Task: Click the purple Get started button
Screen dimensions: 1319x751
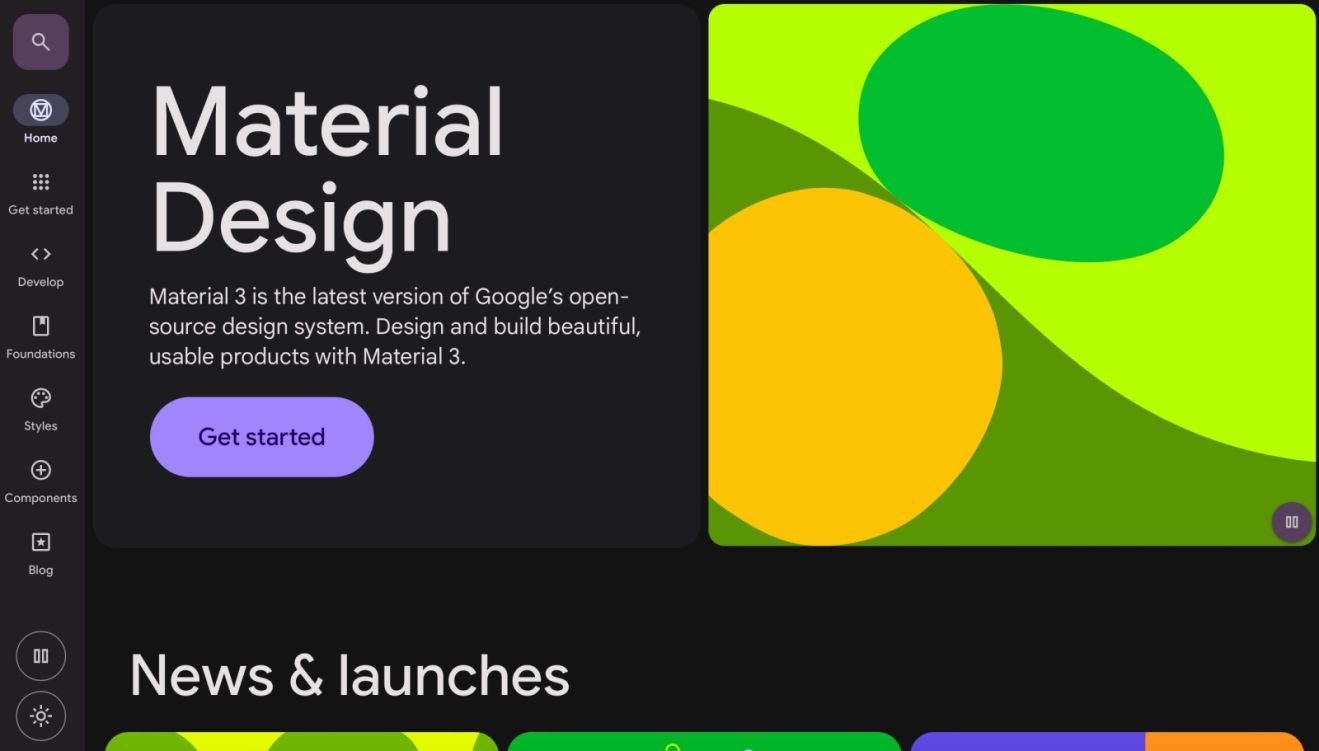Action: point(261,437)
